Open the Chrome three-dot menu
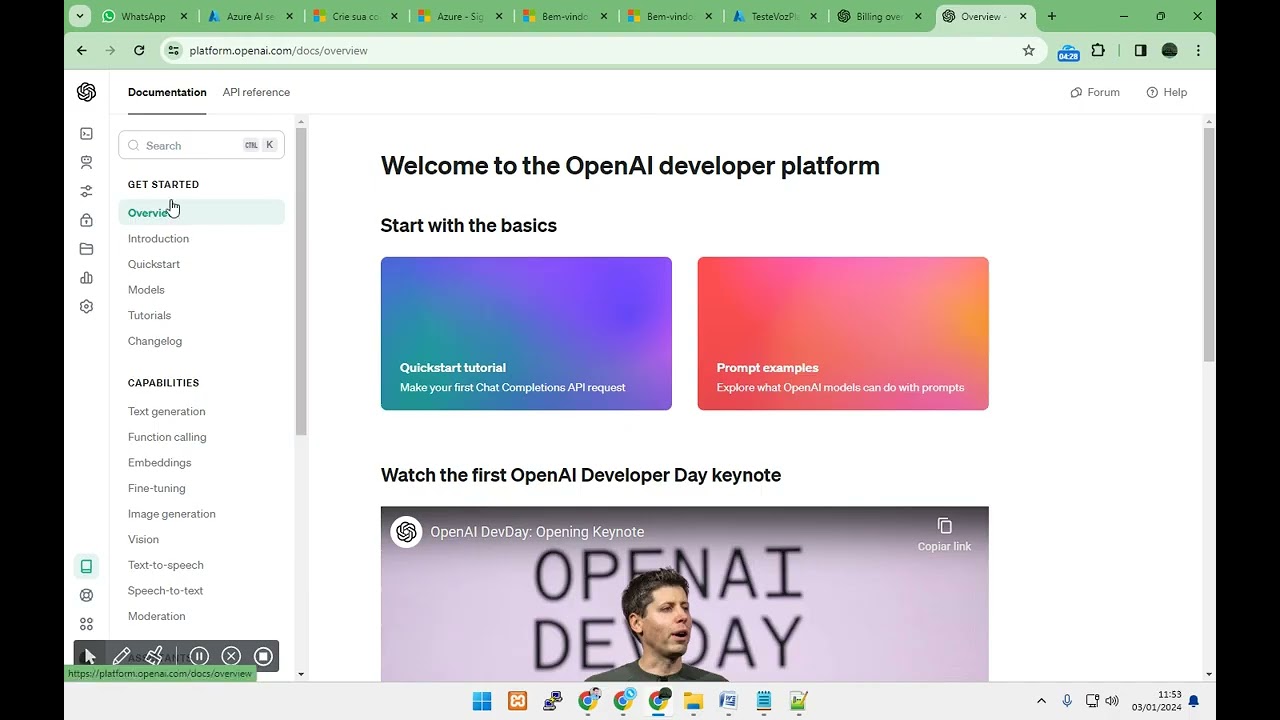Screen dimensions: 1280x720 point(1198,50)
